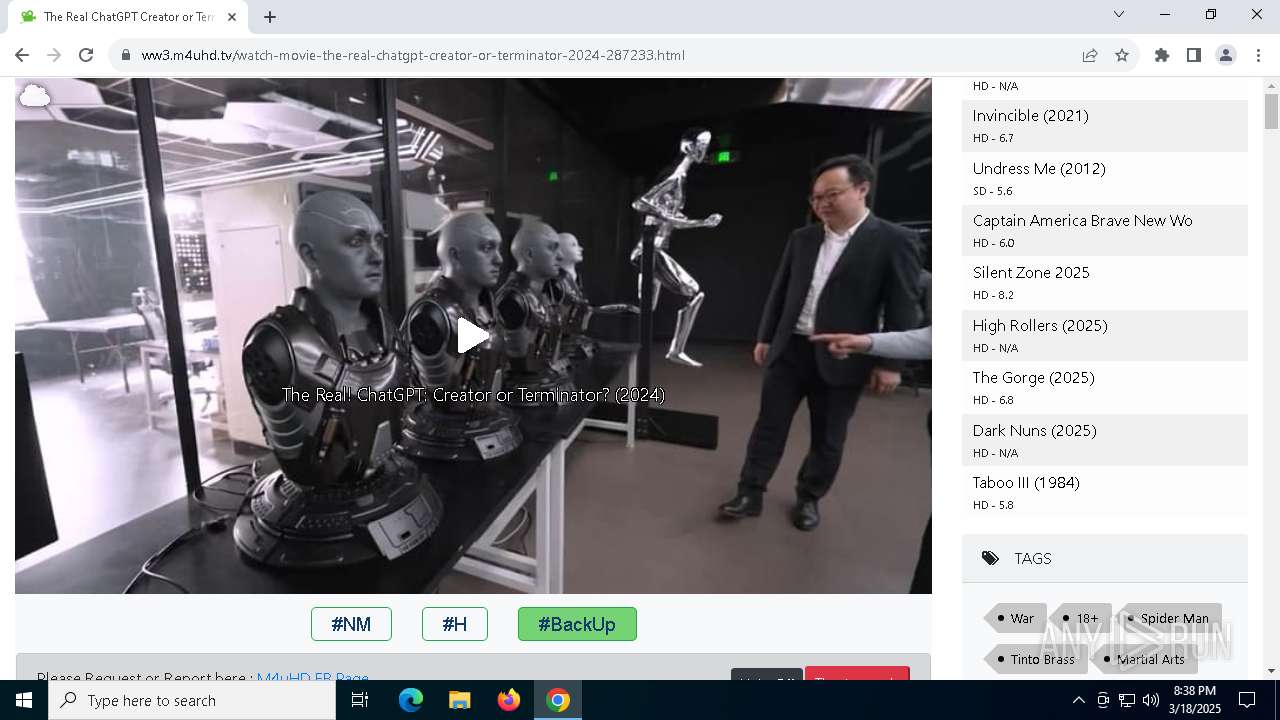Click the address bar URL
Viewport: 1280px width, 720px height.
coord(413,55)
